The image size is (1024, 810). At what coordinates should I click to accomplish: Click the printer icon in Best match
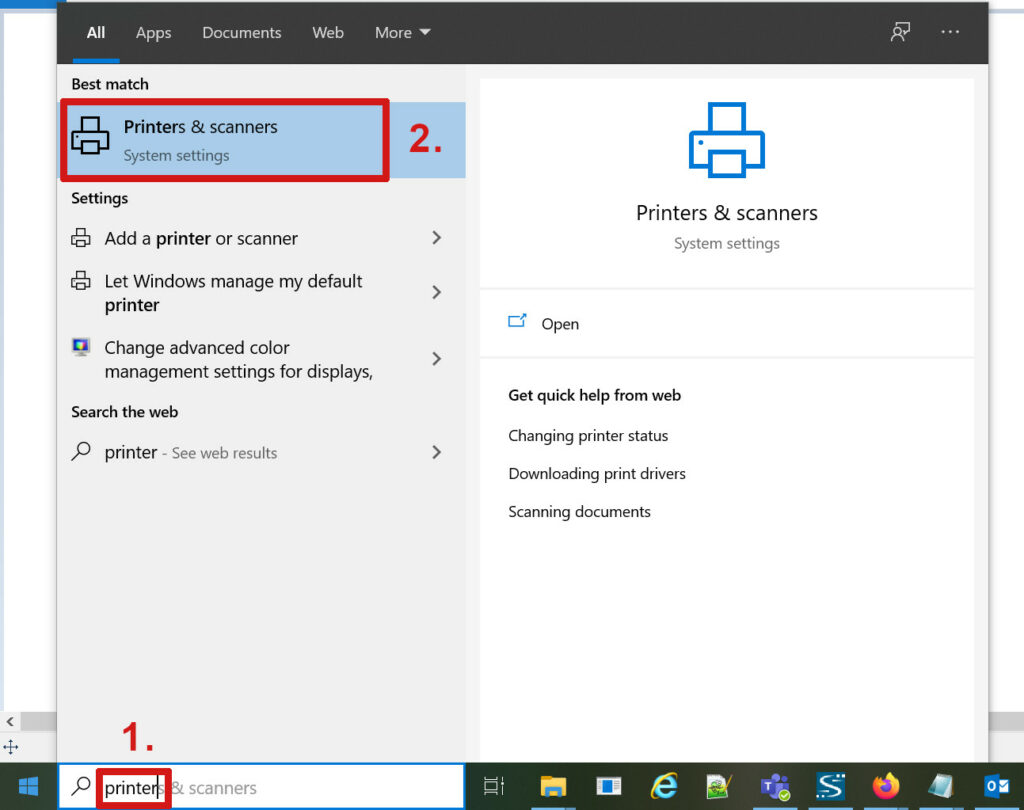90,136
